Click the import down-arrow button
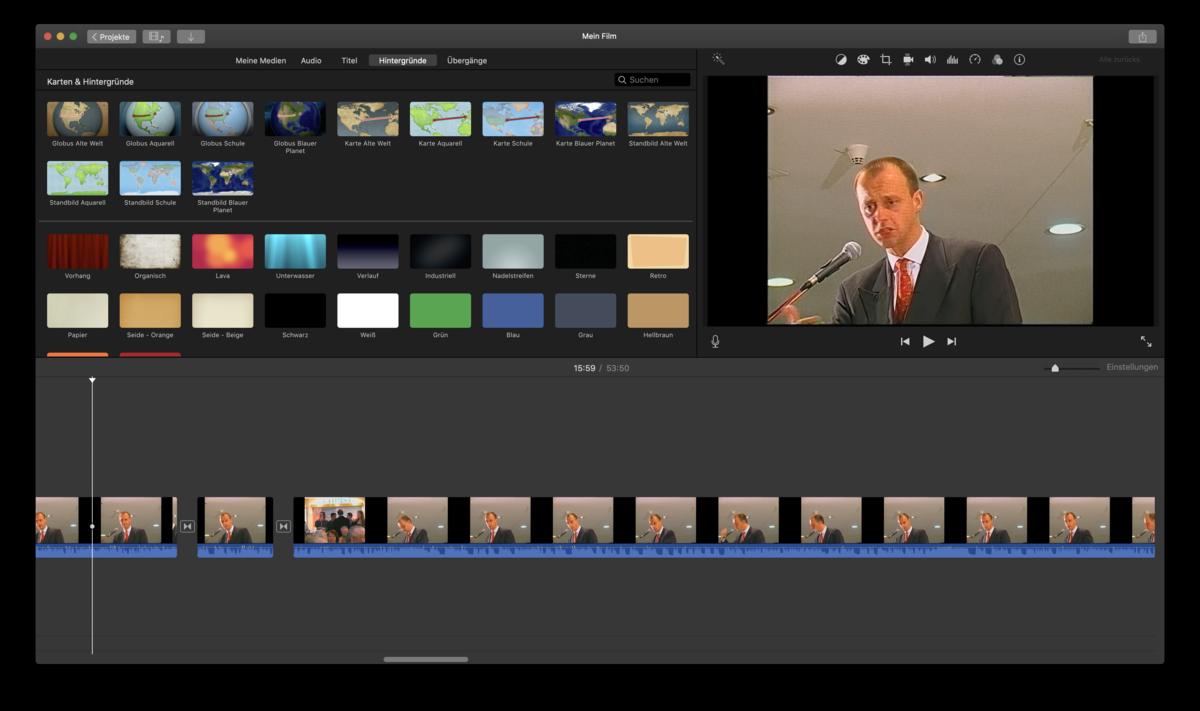Viewport: 1200px width, 711px height. click(x=190, y=37)
